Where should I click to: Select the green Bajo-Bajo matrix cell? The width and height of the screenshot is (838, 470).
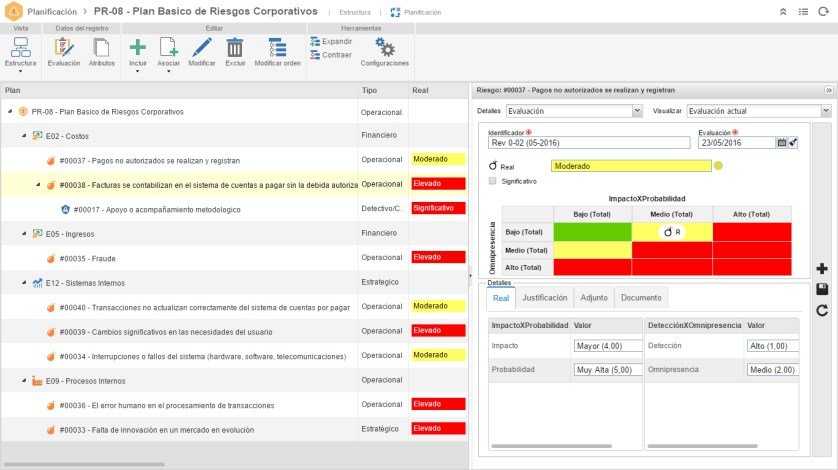click(592, 232)
